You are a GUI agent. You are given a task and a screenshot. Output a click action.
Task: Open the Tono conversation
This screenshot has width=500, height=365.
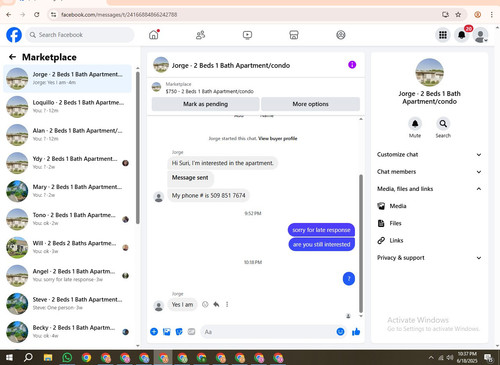pos(67,219)
